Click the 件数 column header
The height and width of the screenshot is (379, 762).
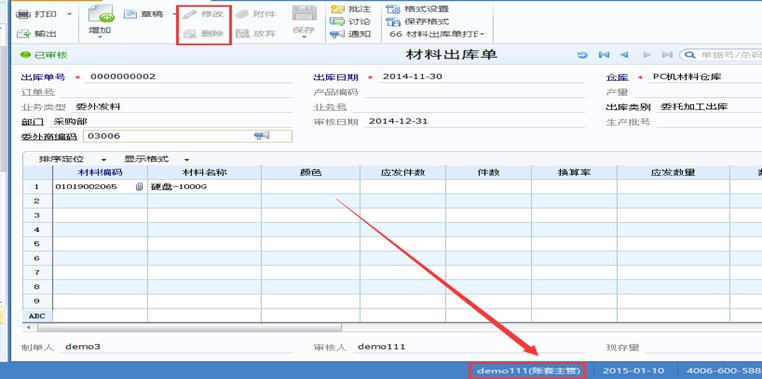pyautogui.click(x=488, y=172)
